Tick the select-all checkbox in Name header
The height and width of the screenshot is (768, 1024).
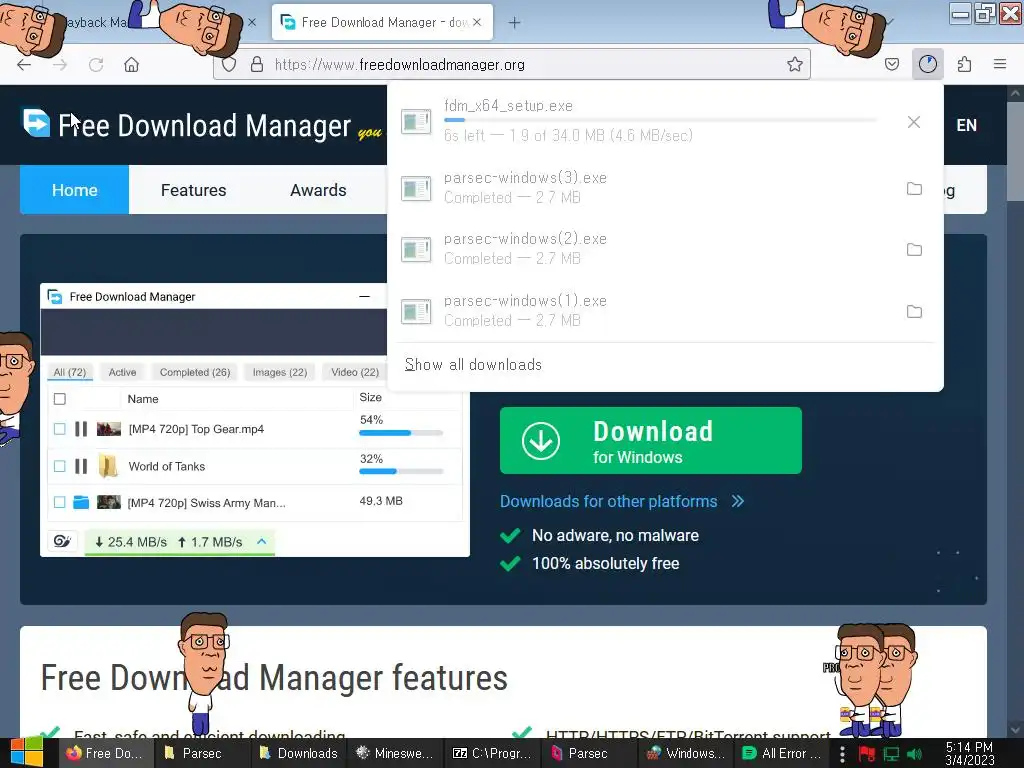click(x=59, y=399)
